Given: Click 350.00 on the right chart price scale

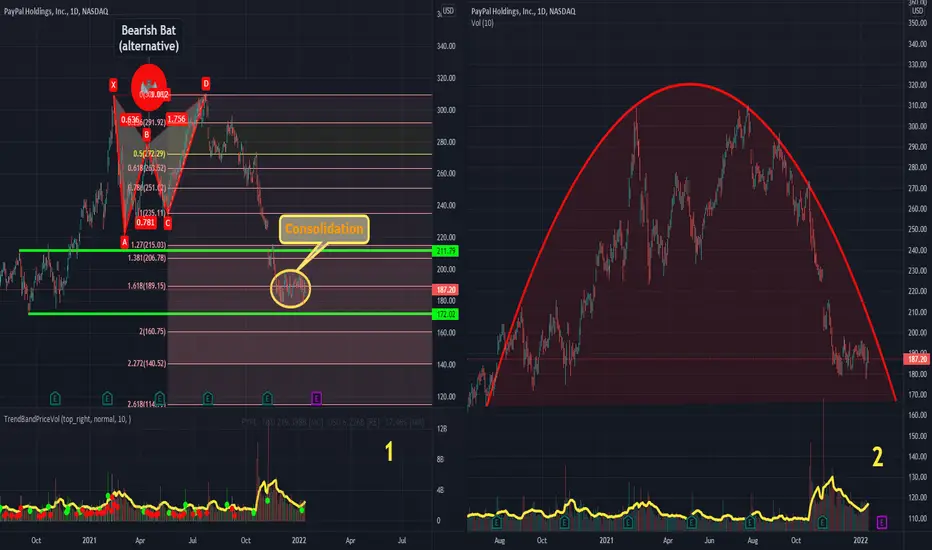Looking at the screenshot, I should 917,23.
